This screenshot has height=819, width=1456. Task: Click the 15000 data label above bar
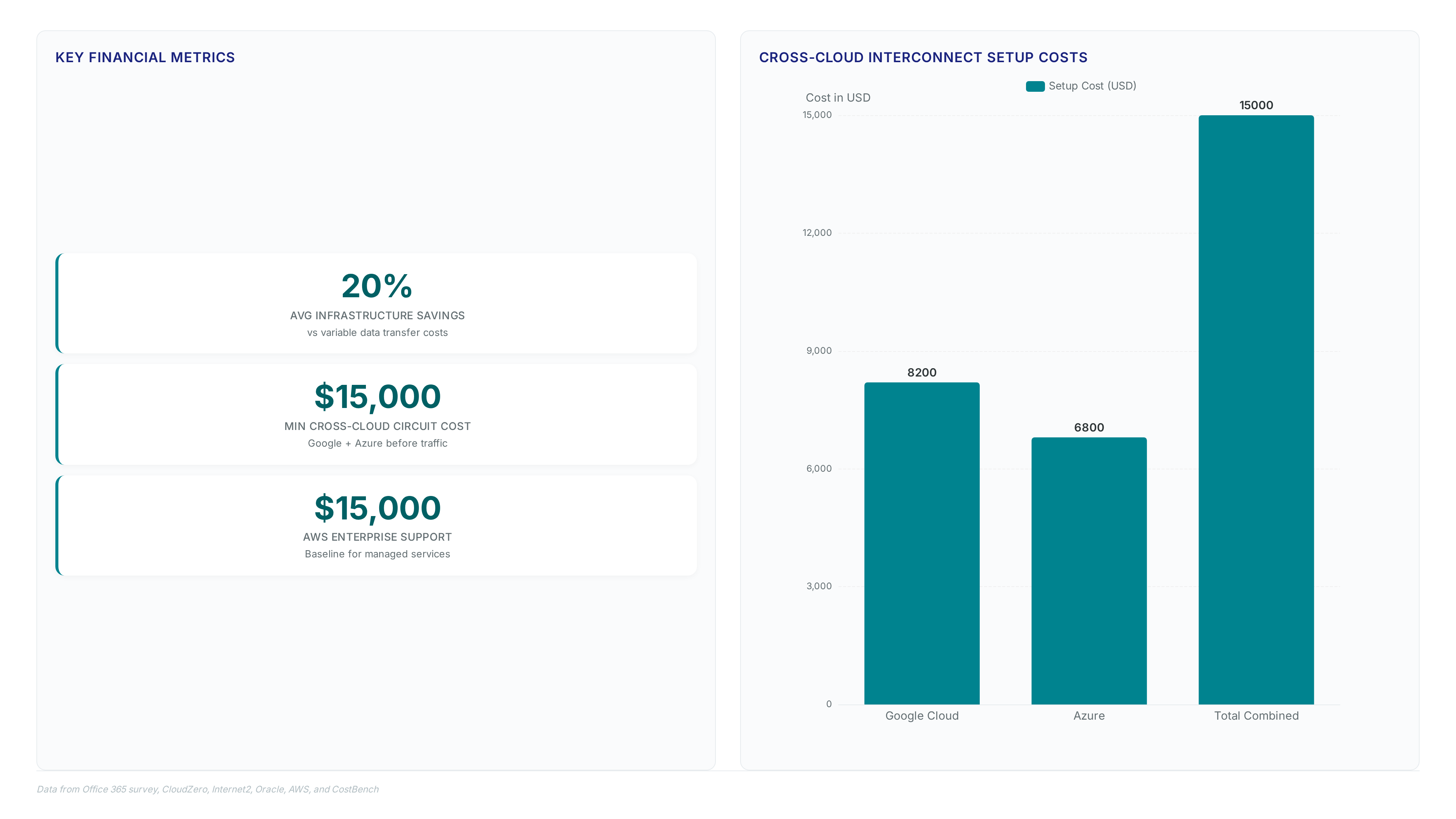1256,105
